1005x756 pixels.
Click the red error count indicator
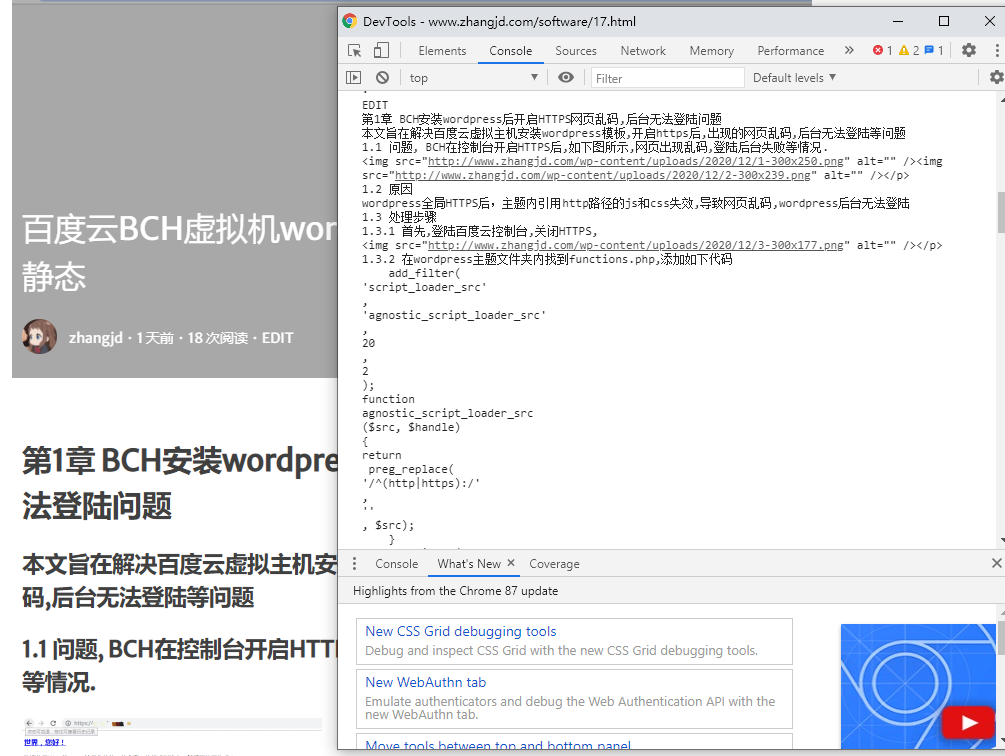pyautogui.click(x=883, y=51)
